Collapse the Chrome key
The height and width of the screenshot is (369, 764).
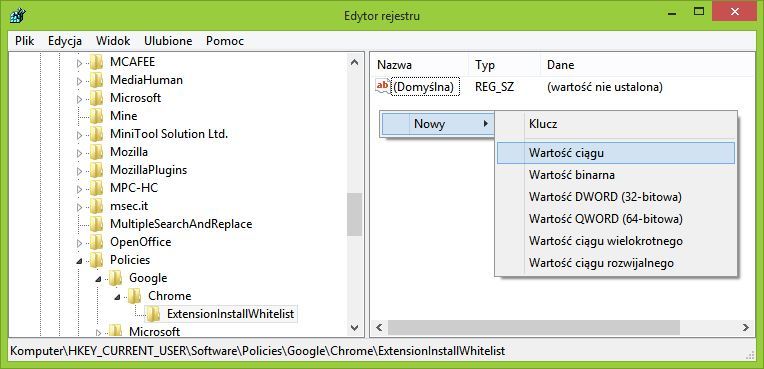pyautogui.click(x=117, y=297)
